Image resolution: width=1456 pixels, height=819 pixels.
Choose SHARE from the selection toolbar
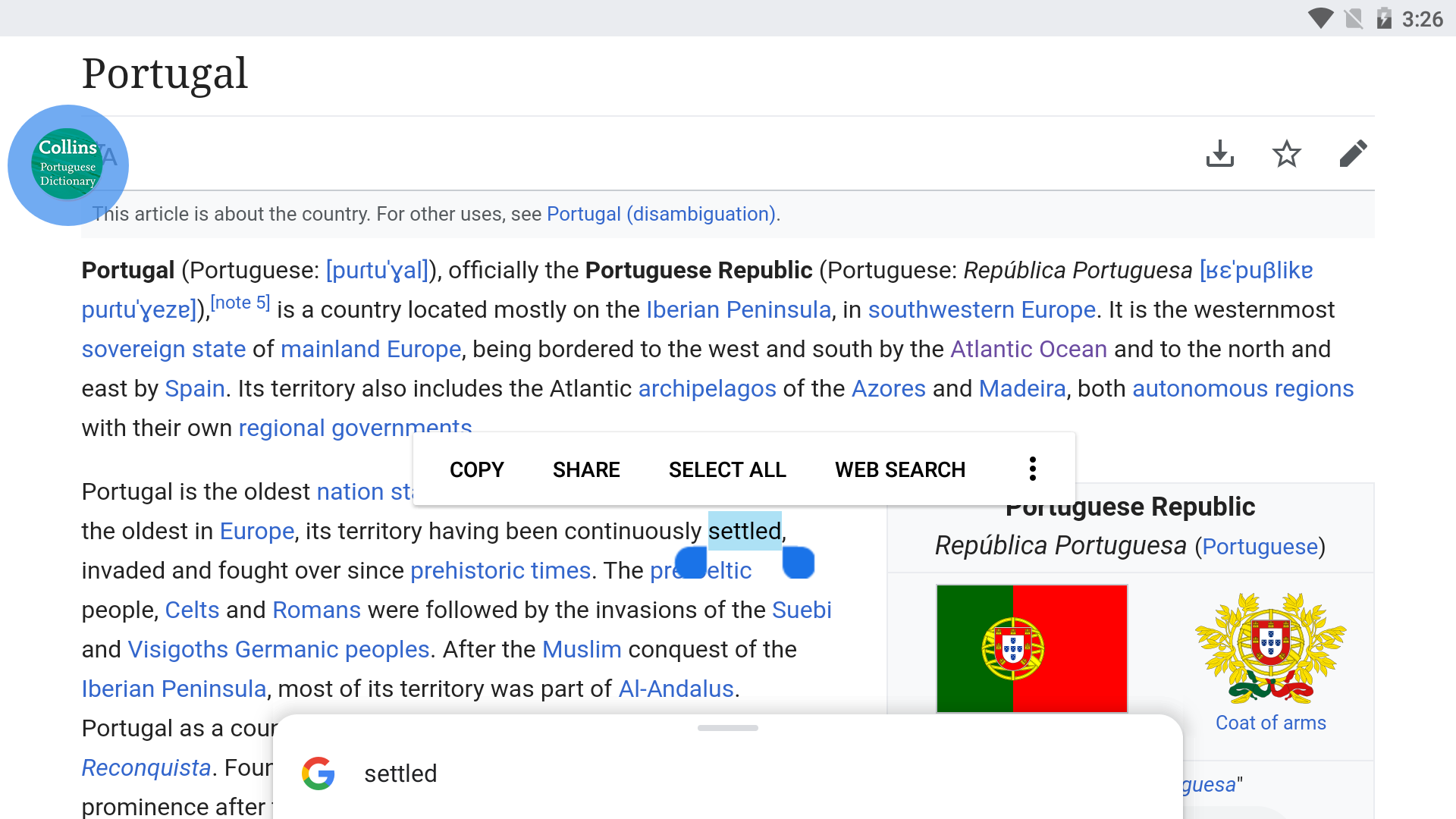[x=586, y=469]
